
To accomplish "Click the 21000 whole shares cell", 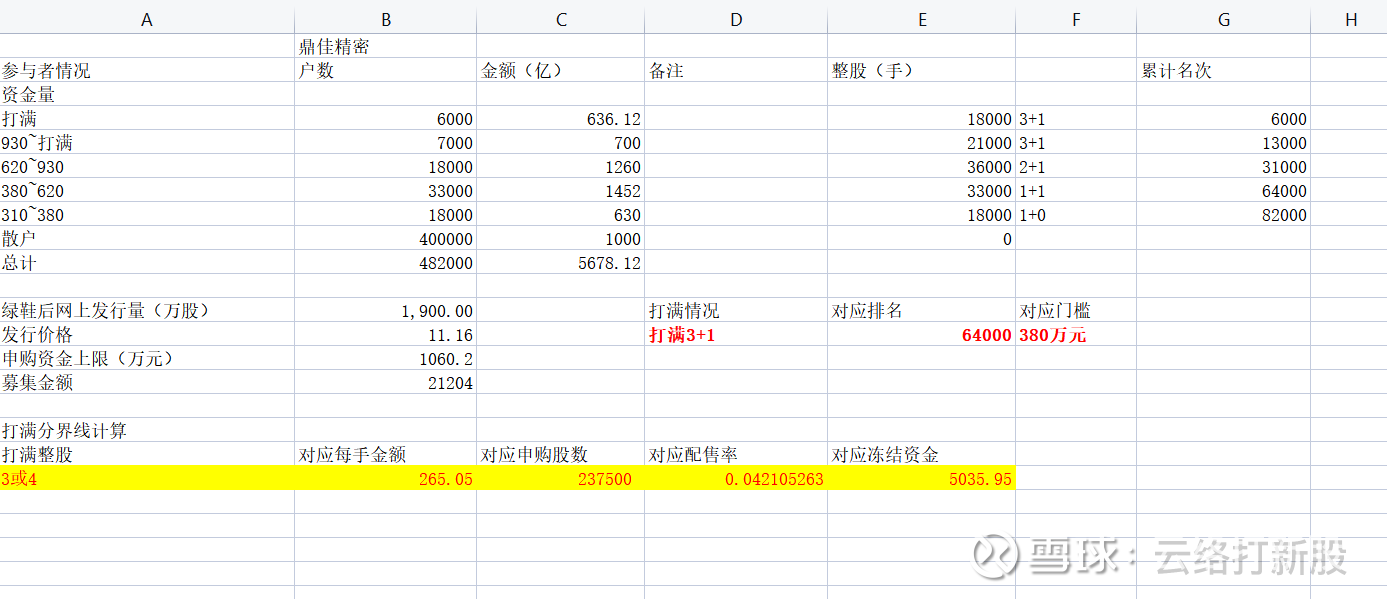I will click(x=922, y=142).
